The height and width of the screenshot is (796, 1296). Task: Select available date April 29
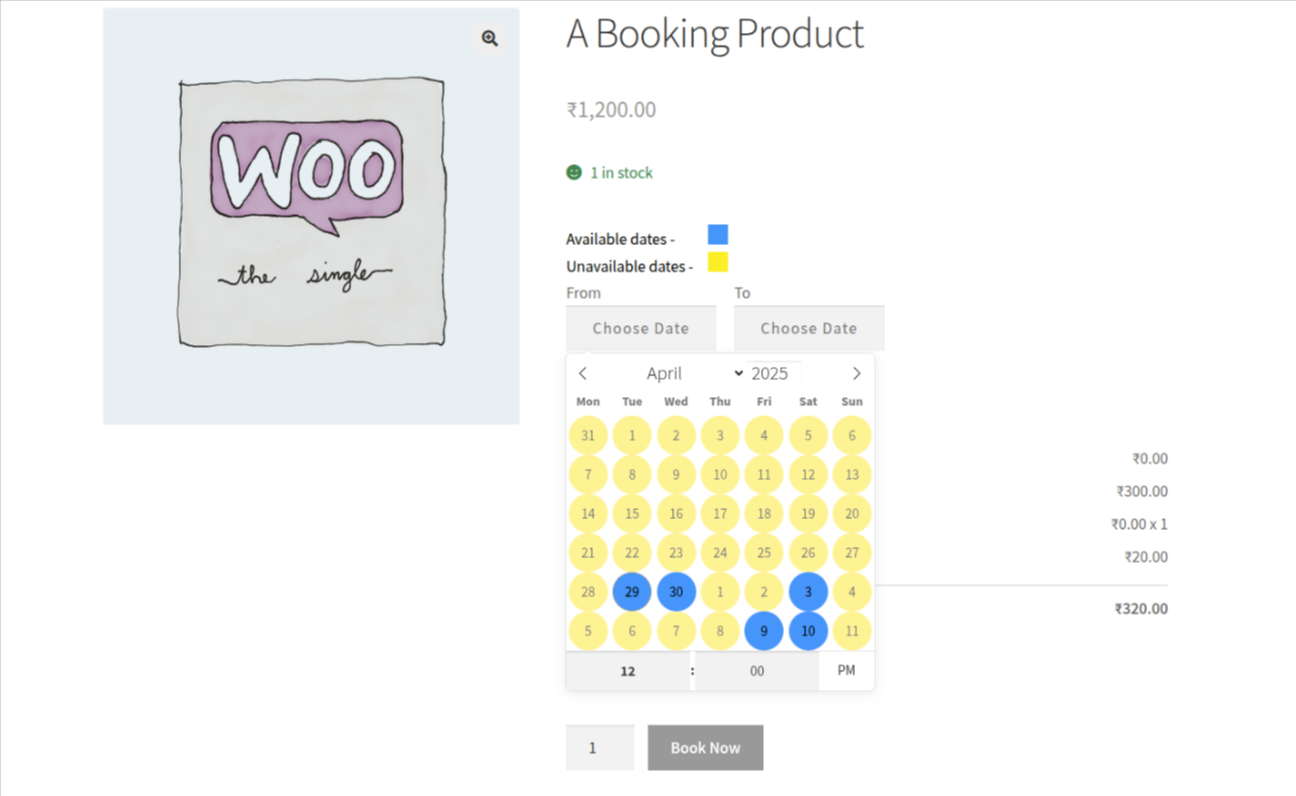(632, 592)
